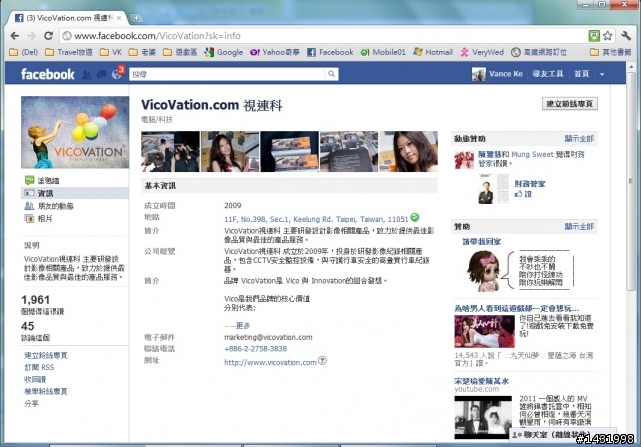Reload the page with the refresh icon
The height and width of the screenshot is (447, 641).
48,36
